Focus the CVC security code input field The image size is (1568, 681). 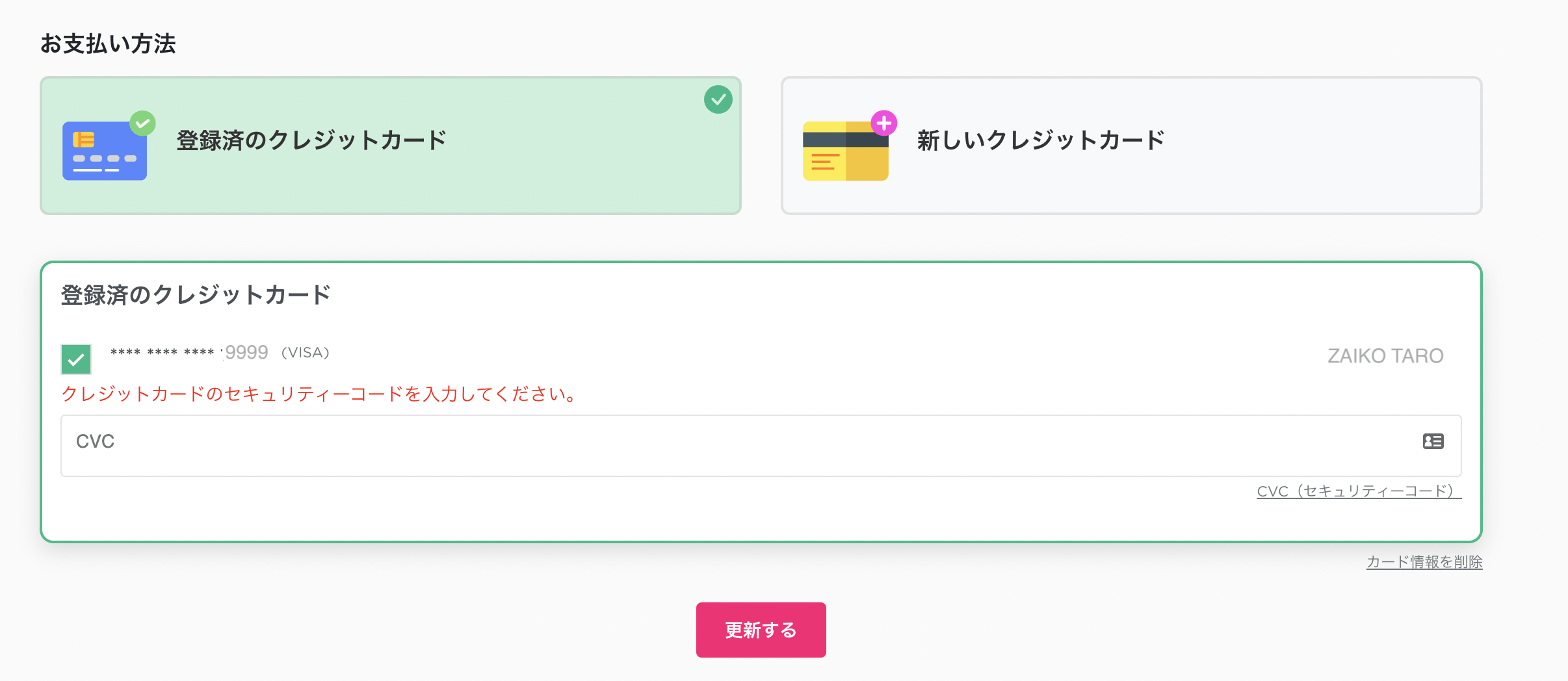point(761,446)
